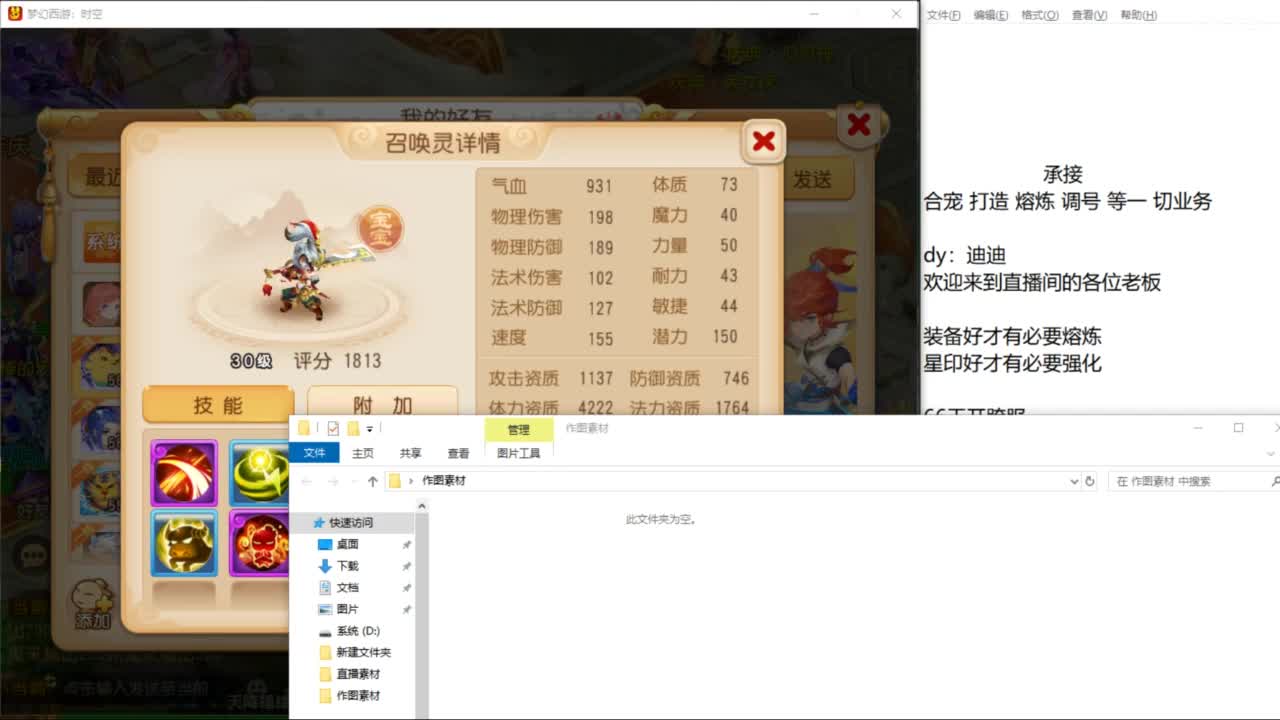
Task: Close the 召唤灵详情 panel with its red X
Action: [x=764, y=142]
